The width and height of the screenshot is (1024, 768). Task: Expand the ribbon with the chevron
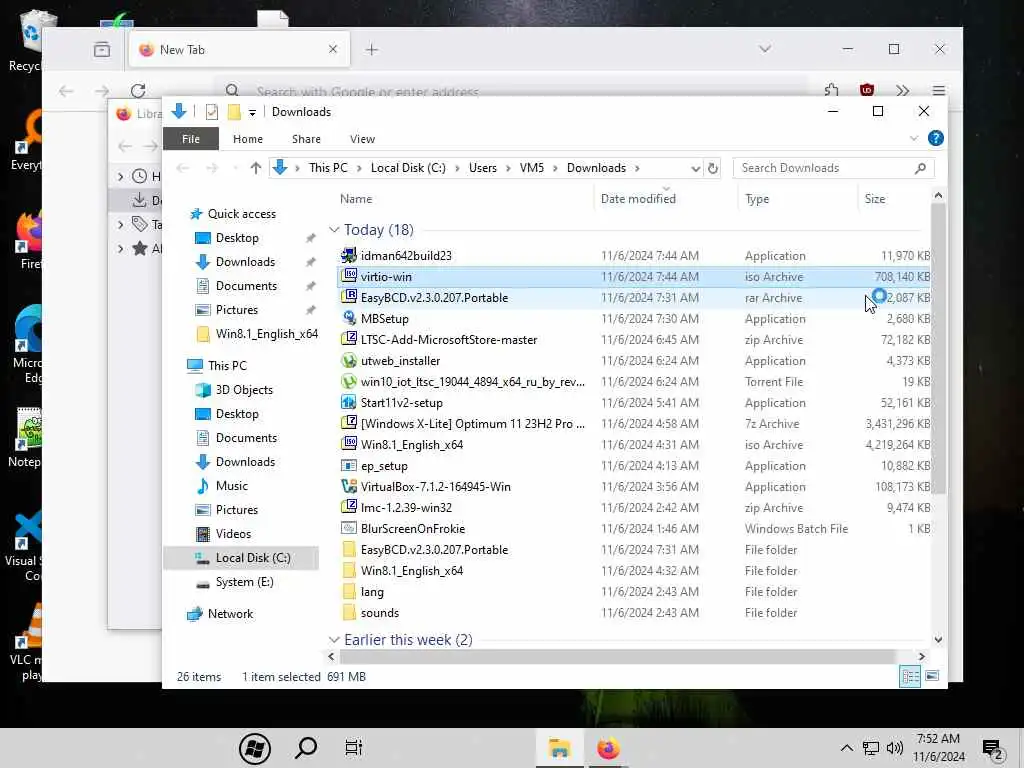pyautogui.click(x=914, y=138)
